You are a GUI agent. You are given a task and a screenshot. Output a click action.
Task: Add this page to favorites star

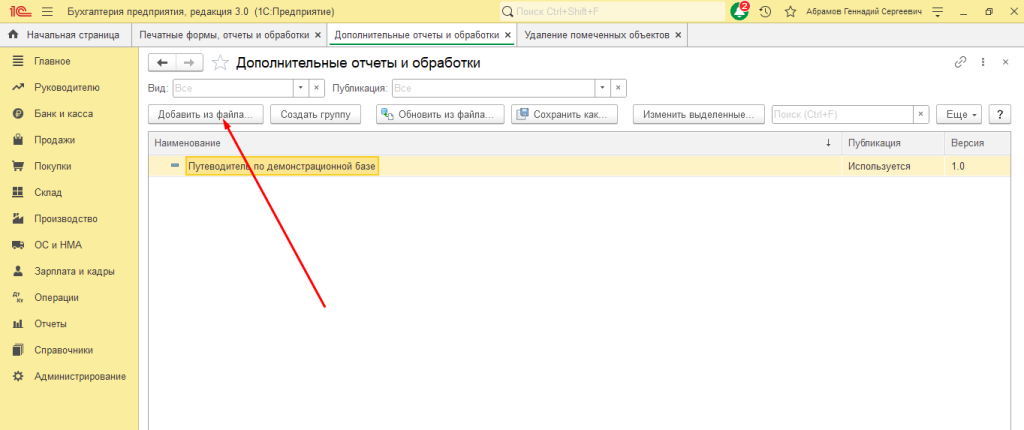[220, 63]
